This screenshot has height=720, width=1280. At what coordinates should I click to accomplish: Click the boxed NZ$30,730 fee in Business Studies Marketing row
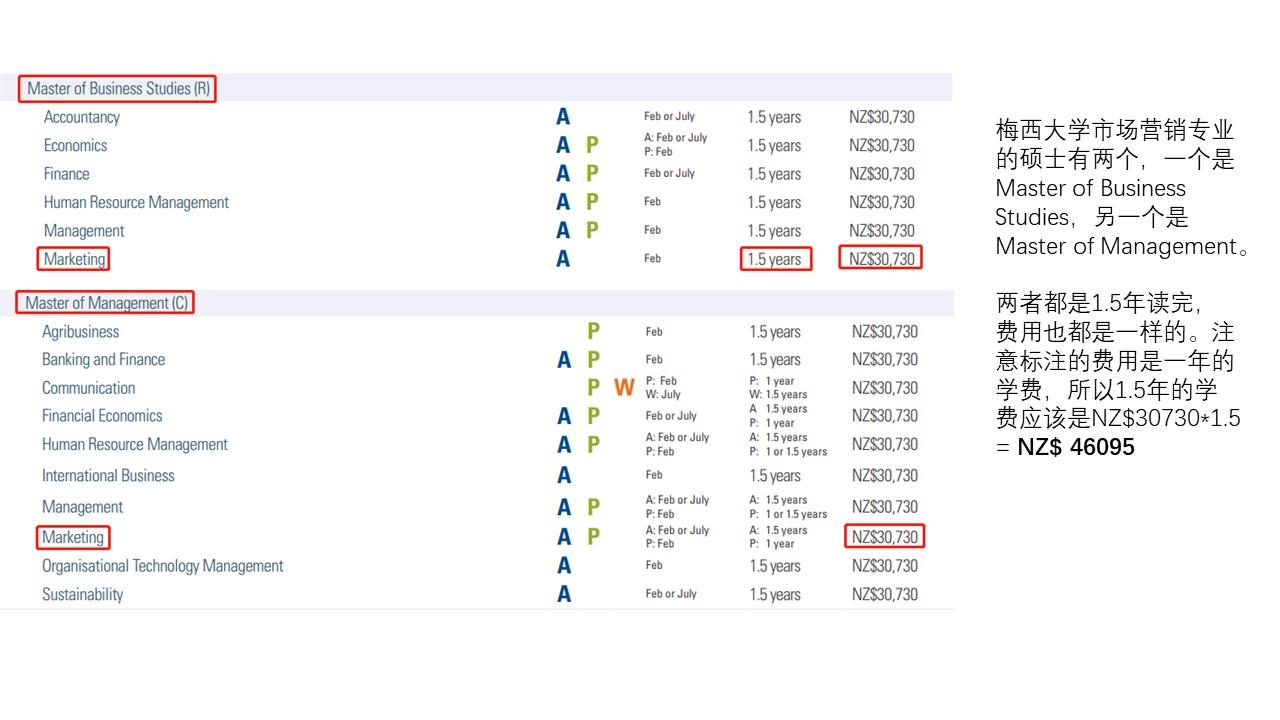point(881,259)
